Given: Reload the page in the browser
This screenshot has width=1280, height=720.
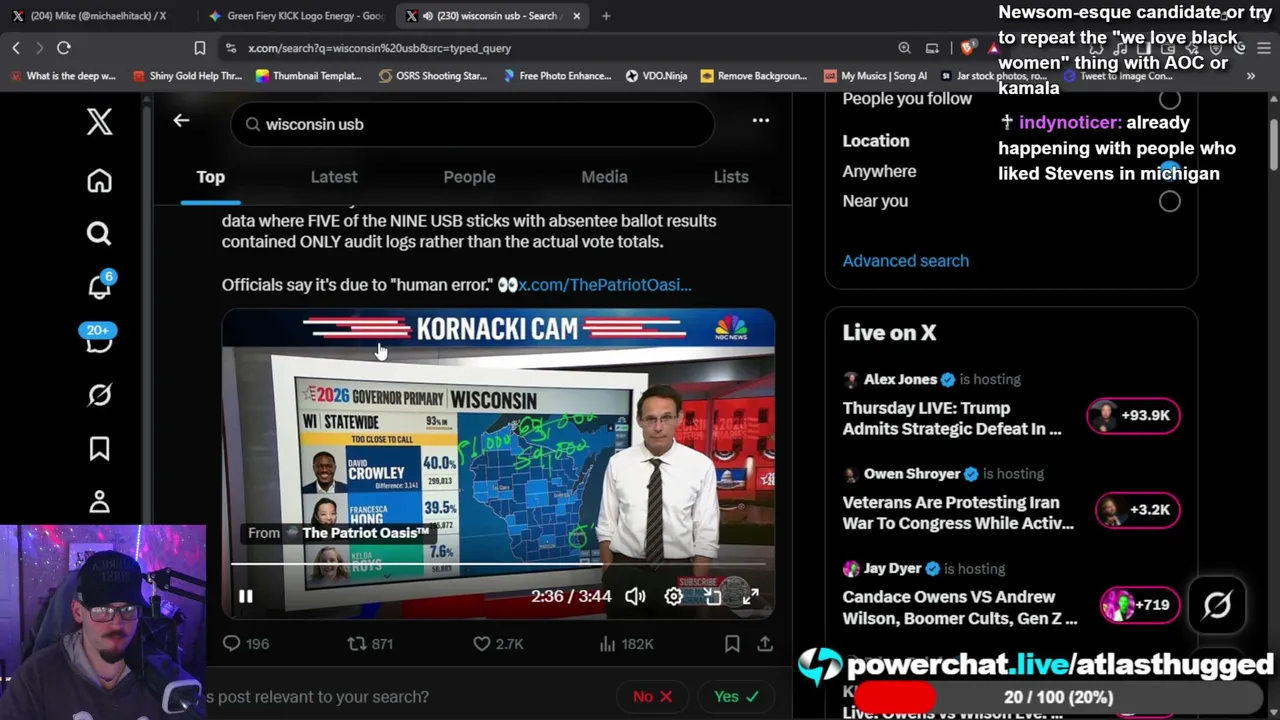Looking at the screenshot, I should coord(64,48).
